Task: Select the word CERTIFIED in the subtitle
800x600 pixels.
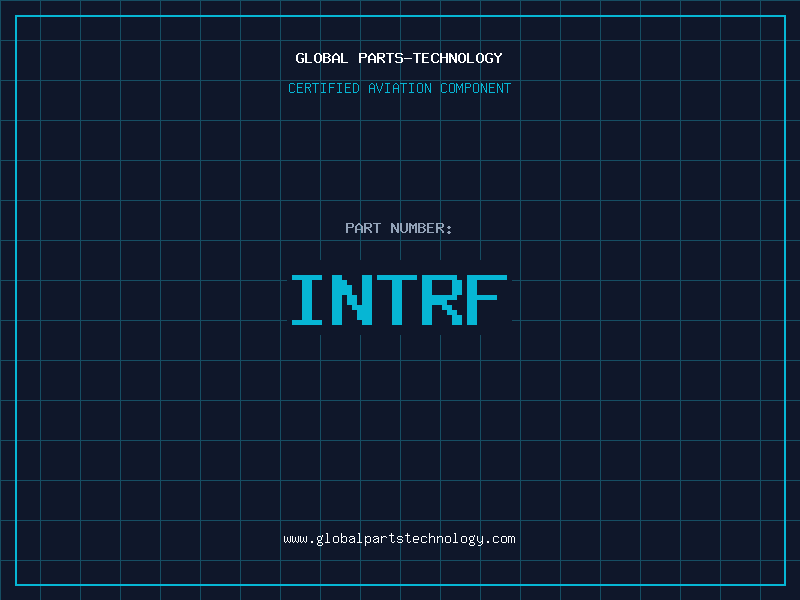Action: (324, 88)
